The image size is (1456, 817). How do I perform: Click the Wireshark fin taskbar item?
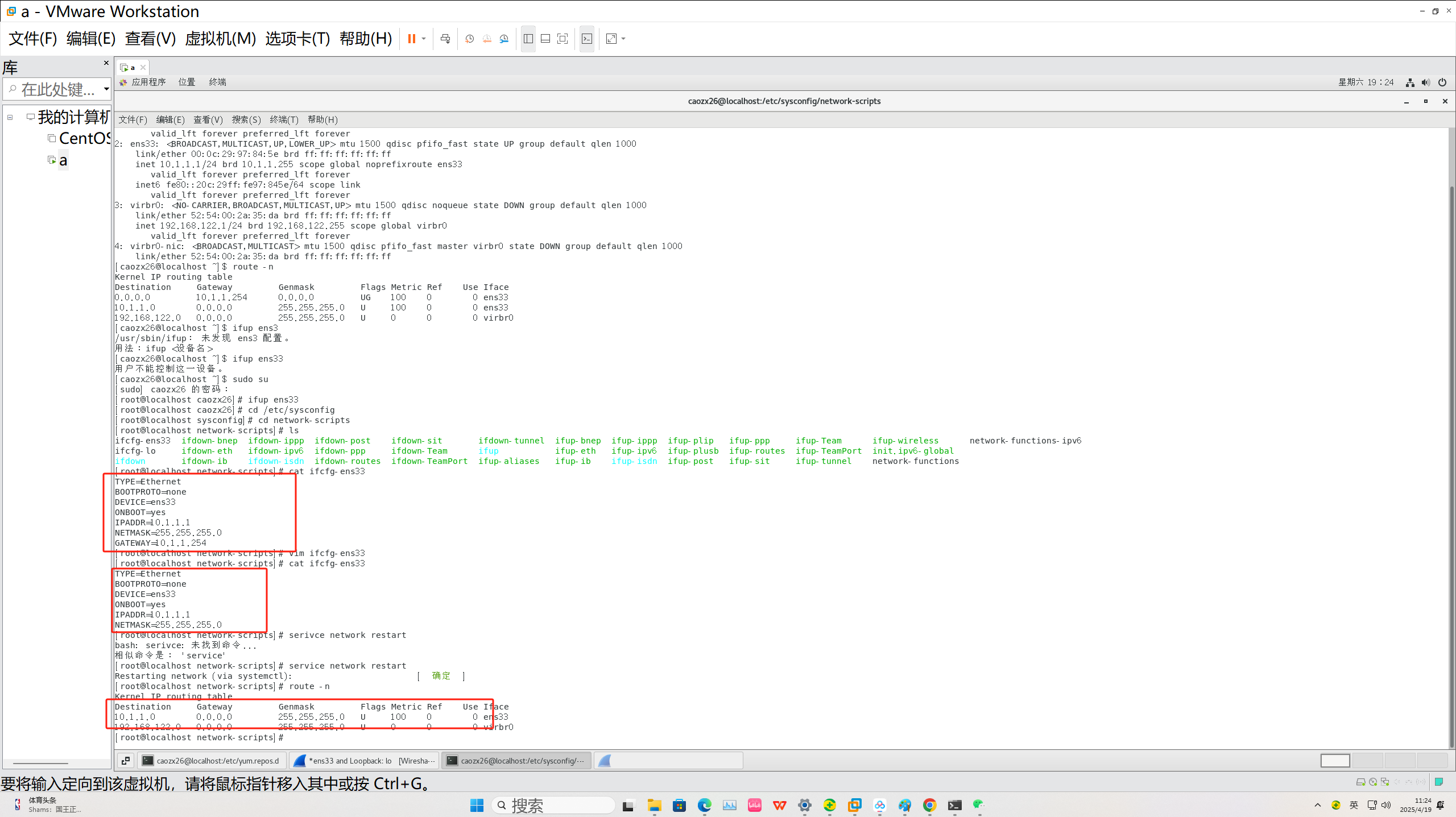[668, 761]
